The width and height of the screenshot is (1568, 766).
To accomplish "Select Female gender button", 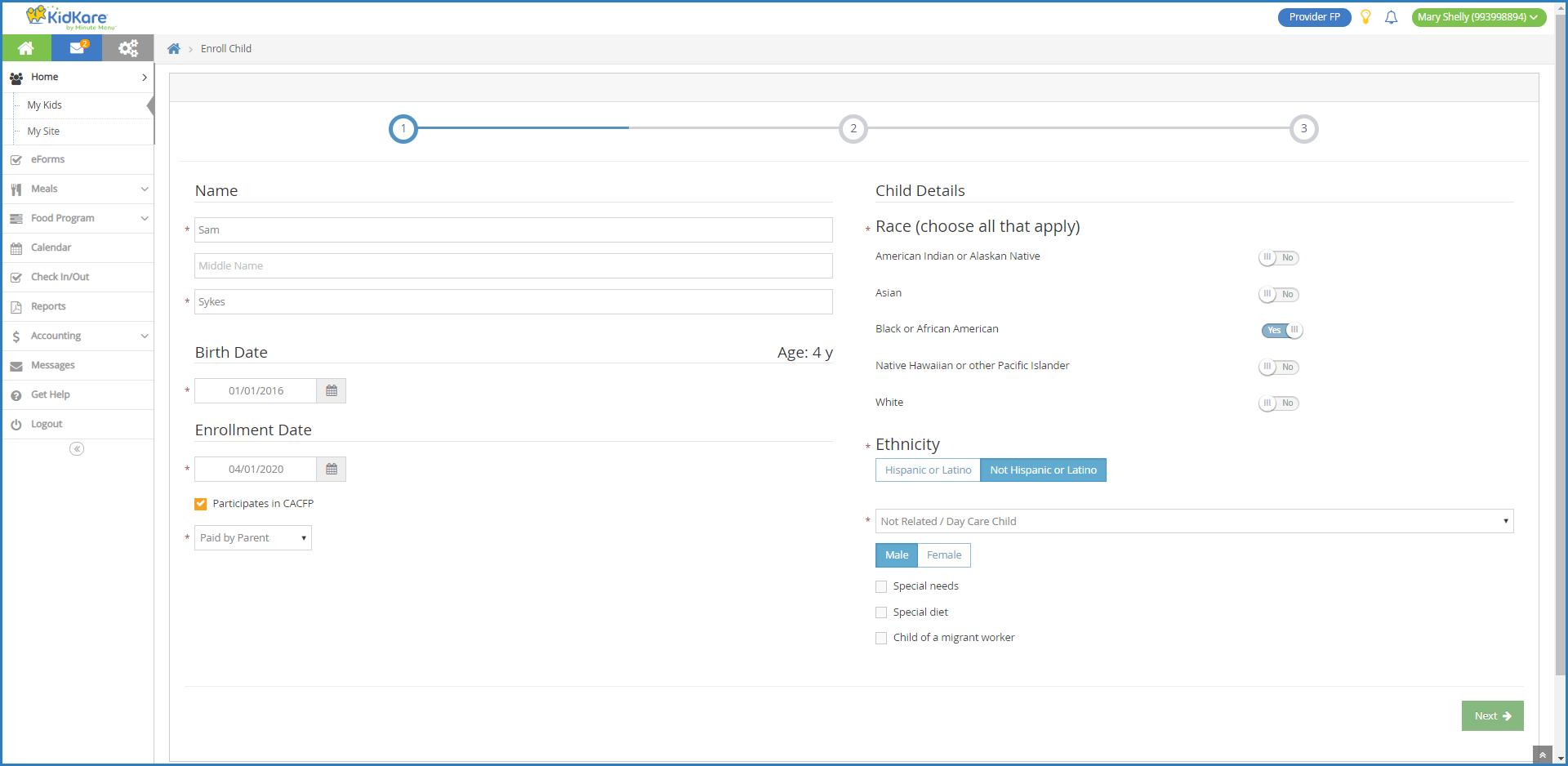I will click(x=944, y=555).
